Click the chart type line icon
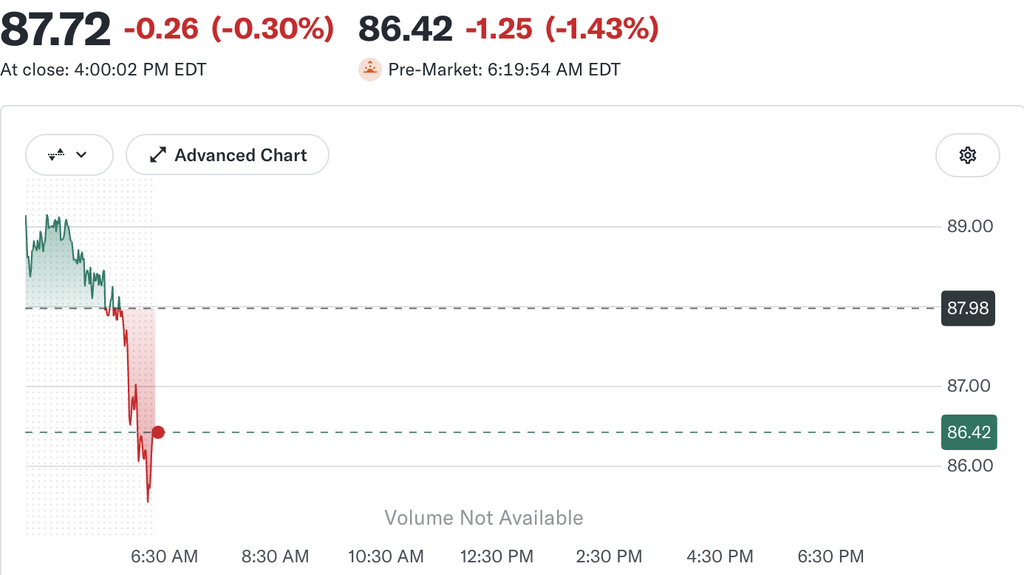Image resolution: width=1024 pixels, height=575 pixels. (x=56, y=155)
